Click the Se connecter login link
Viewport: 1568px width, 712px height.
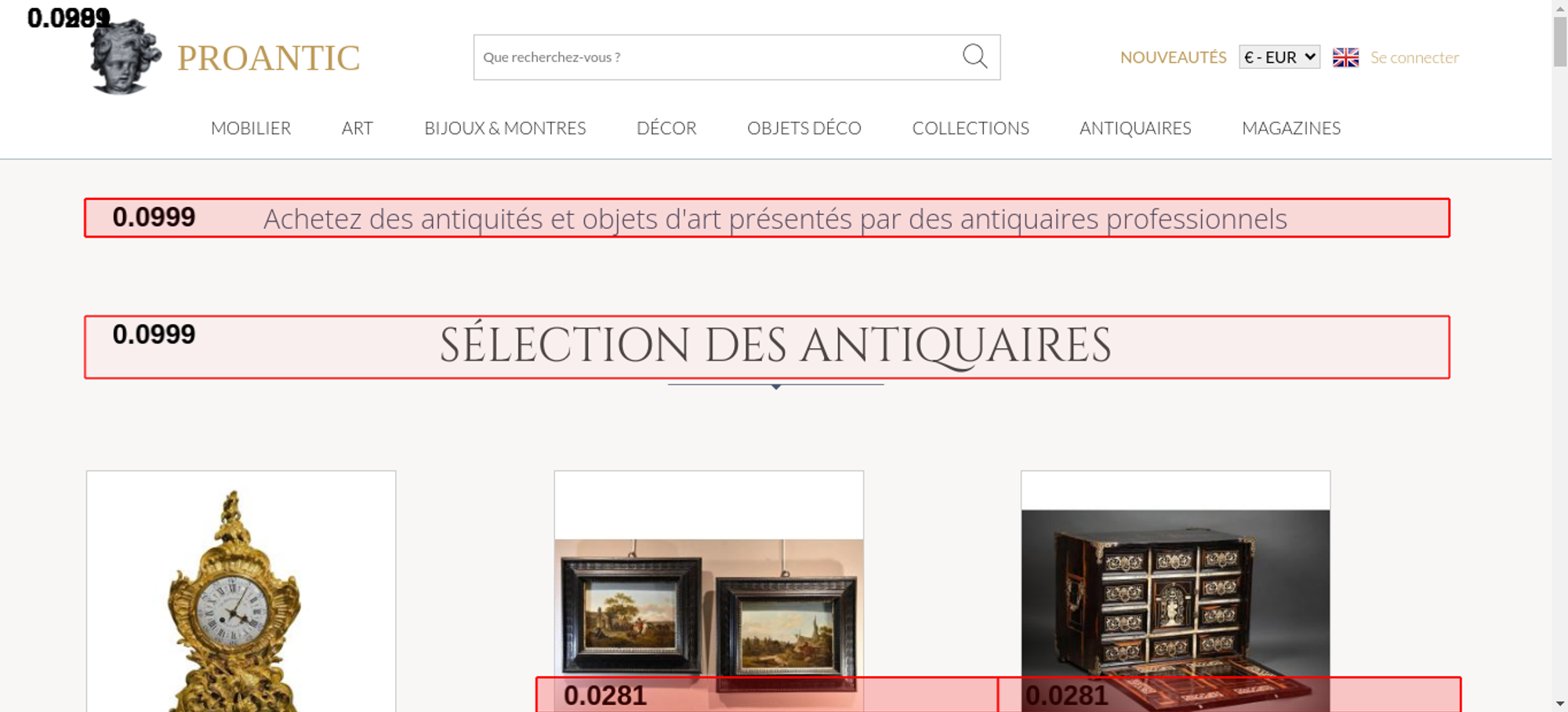[1414, 57]
